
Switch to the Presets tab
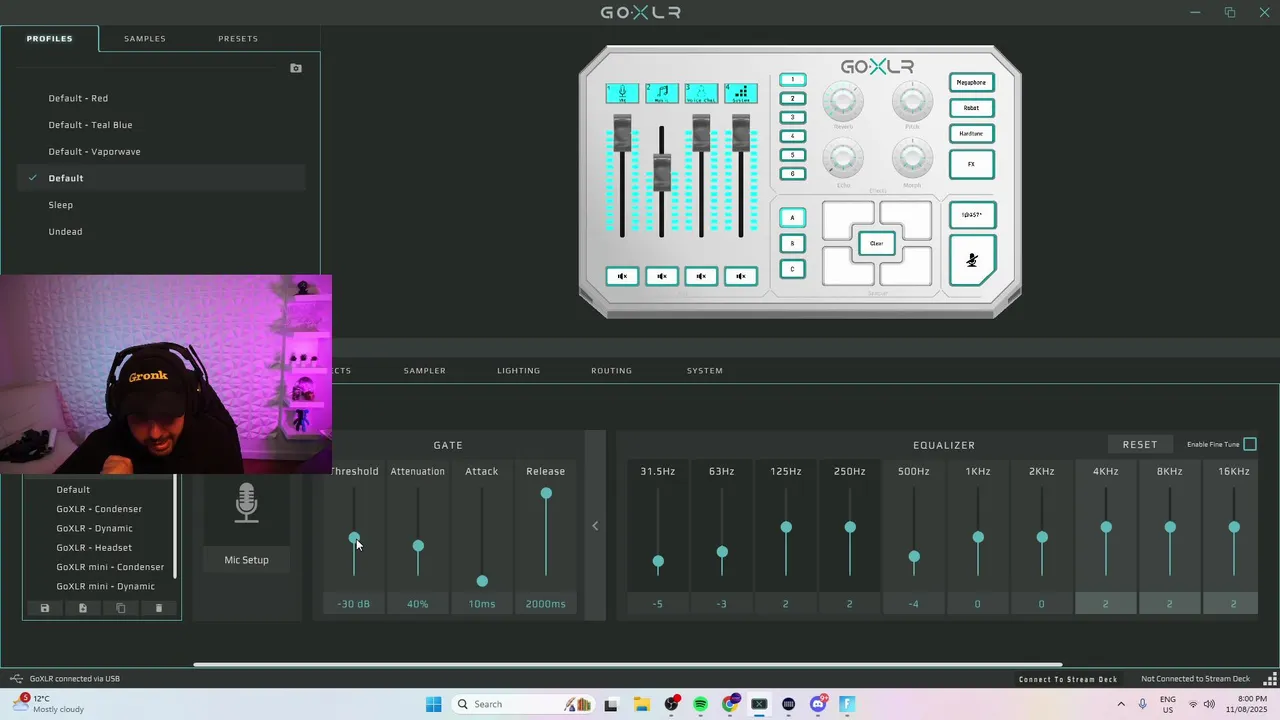pos(238,38)
